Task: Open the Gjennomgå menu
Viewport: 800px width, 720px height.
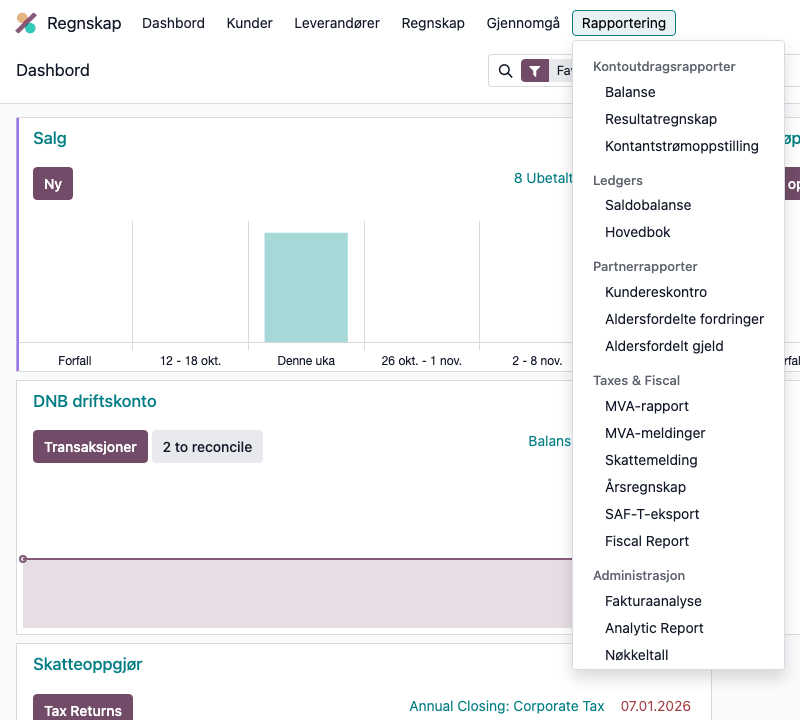Action: (x=523, y=23)
